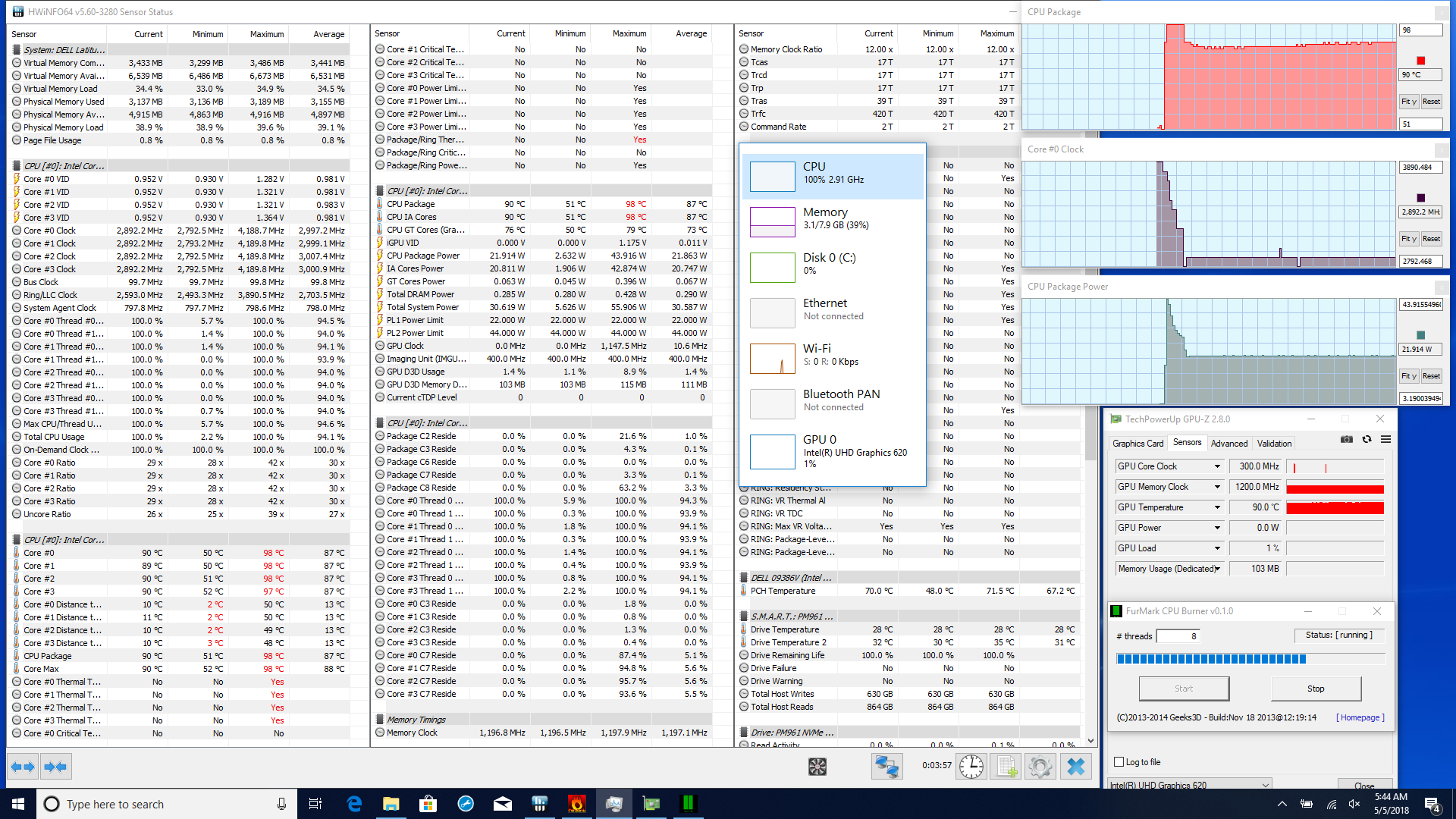
Task: Click the blue X close sensors icon
Action: pyautogui.click(x=1075, y=767)
